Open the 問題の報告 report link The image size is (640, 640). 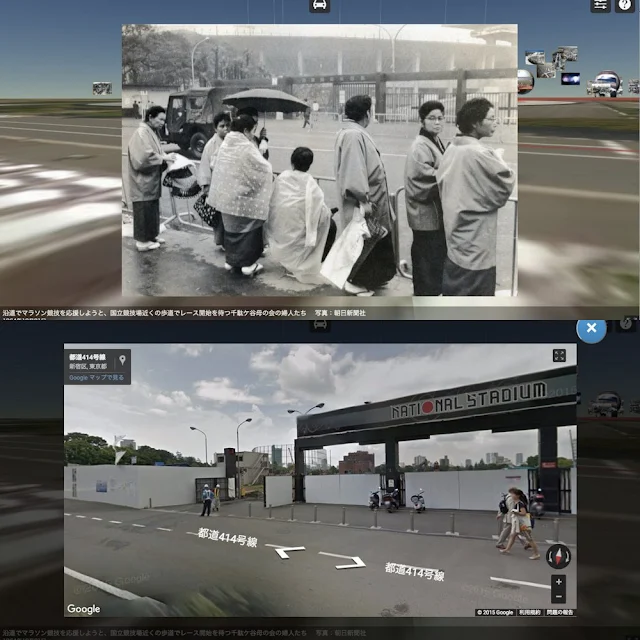click(560, 612)
